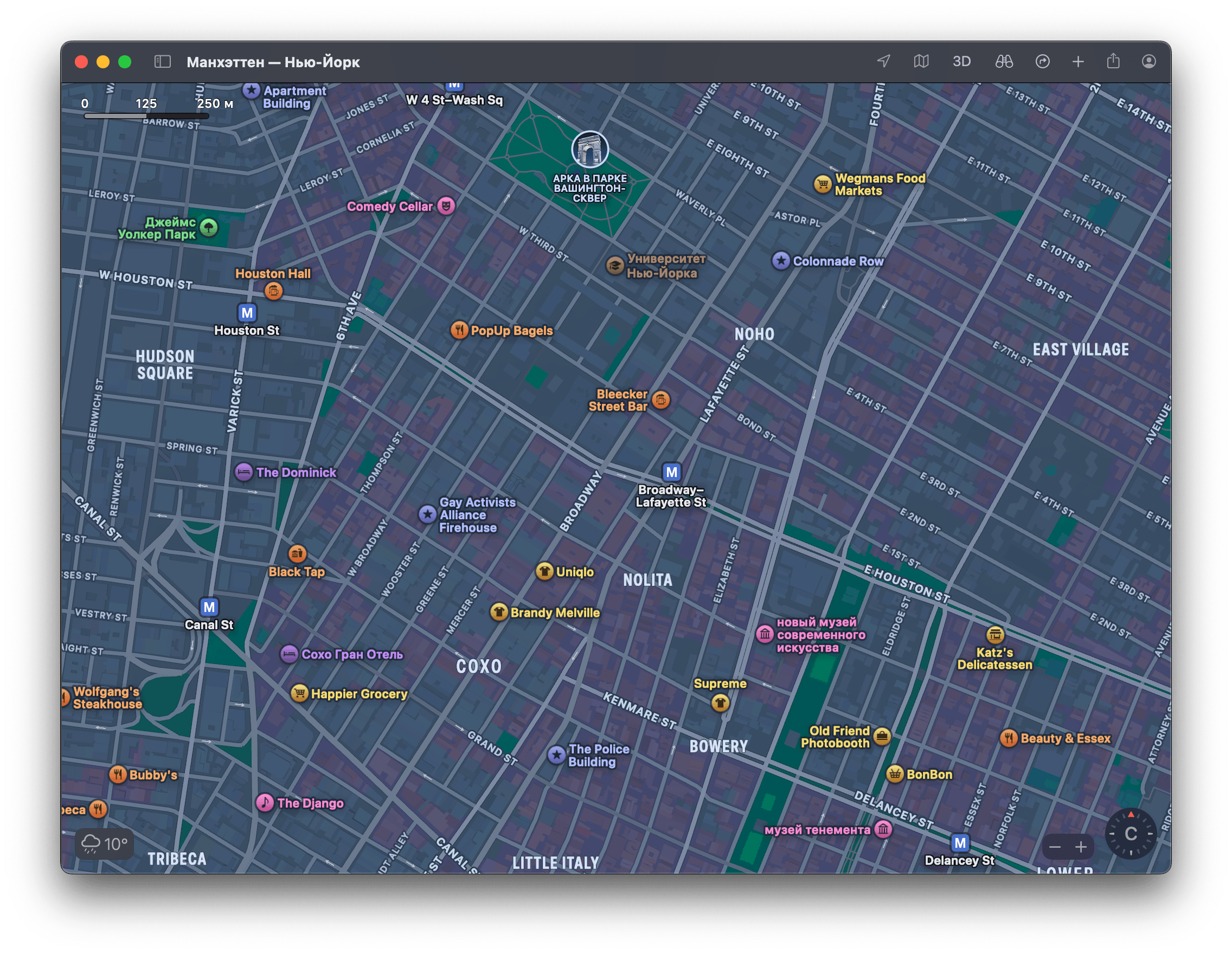Click the window title Манхэттен — Нью-Йорк
1232x954 pixels.
click(x=273, y=62)
